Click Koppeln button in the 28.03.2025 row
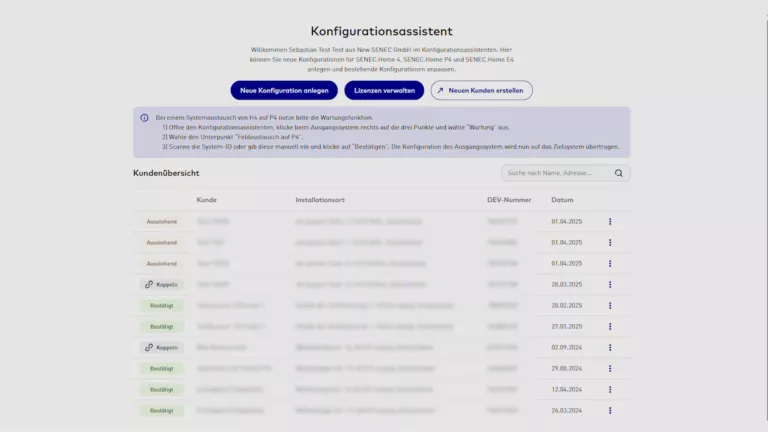Screen dimensions: 768x432 (x=162, y=285)
